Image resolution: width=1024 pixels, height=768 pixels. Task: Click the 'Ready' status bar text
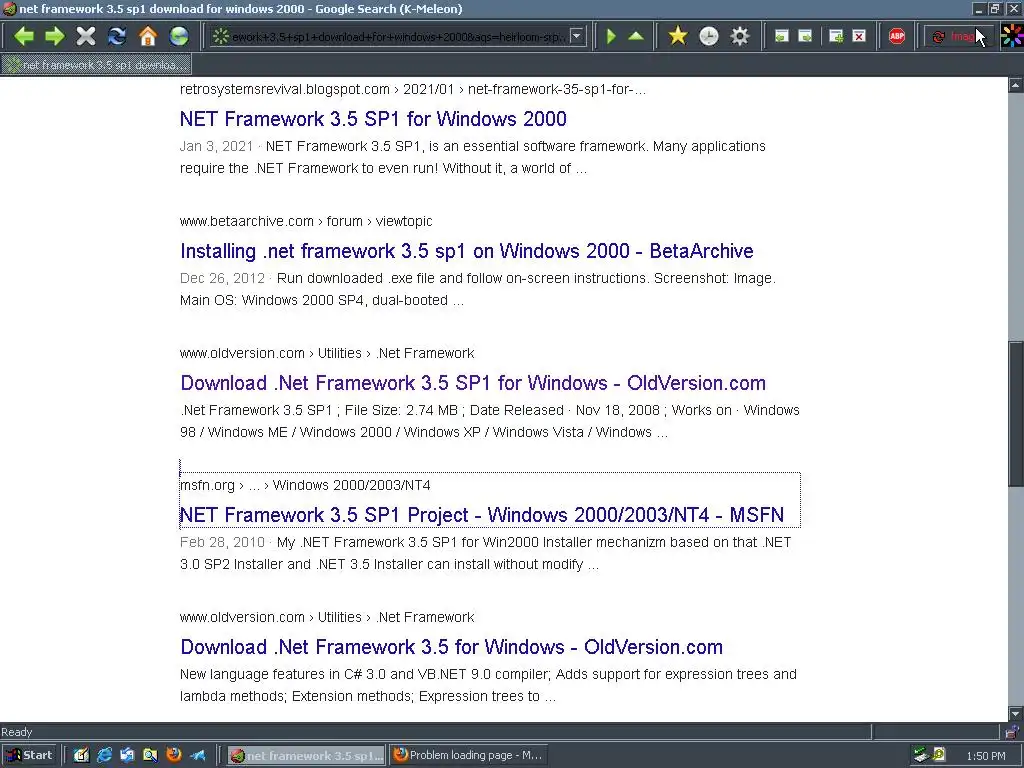tap(16, 732)
